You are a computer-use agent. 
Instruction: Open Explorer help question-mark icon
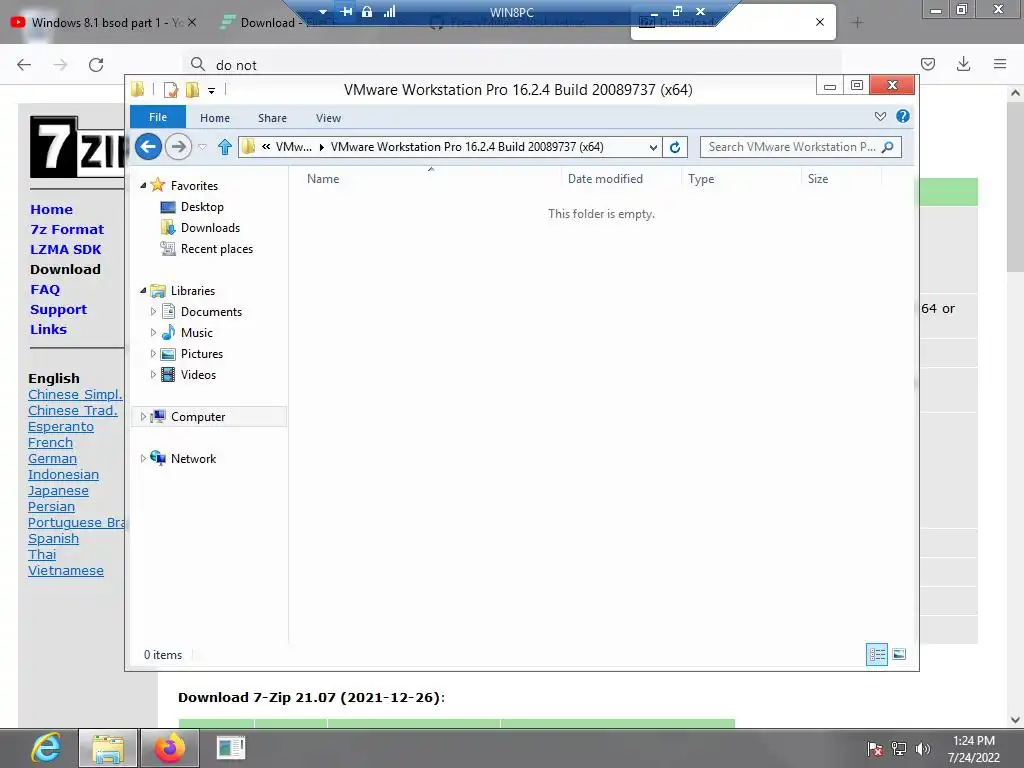click(x=903, y=116)
